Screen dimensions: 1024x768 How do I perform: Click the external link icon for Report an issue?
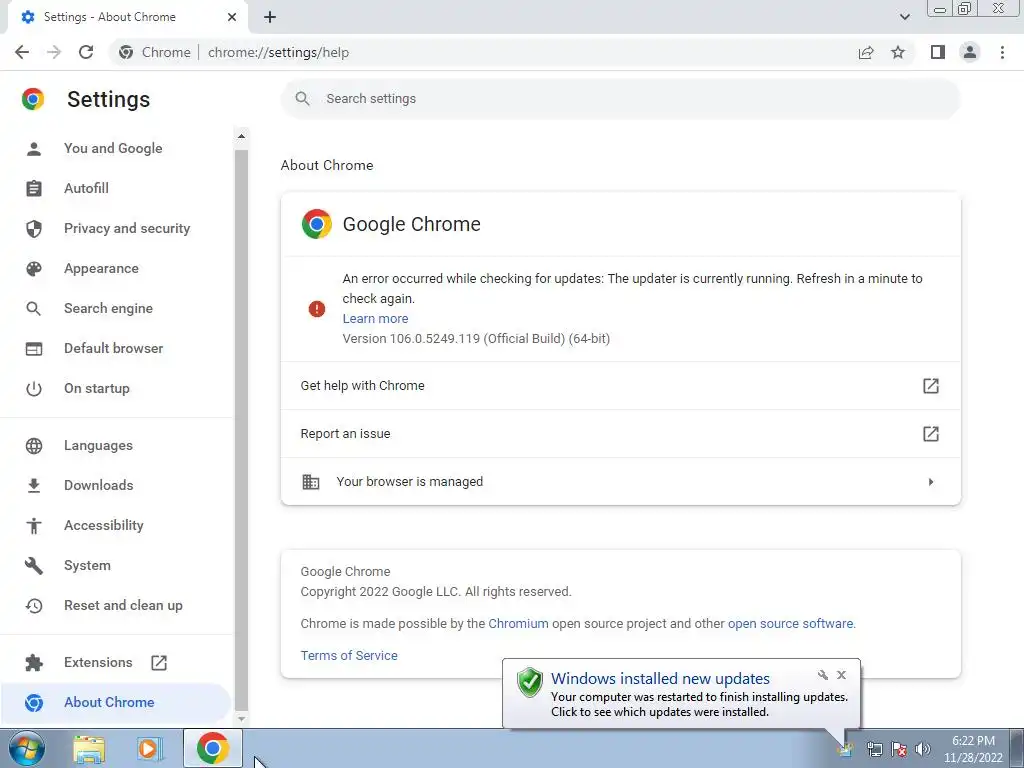(931, 434)
